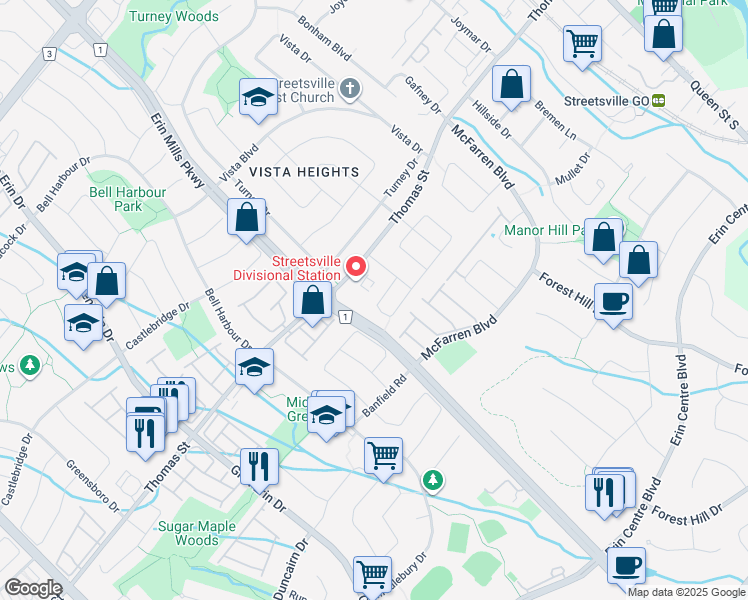The image size is (748, 600).
Task: Click highway 1 shield near Divisional Station
Action: (346, 317)
